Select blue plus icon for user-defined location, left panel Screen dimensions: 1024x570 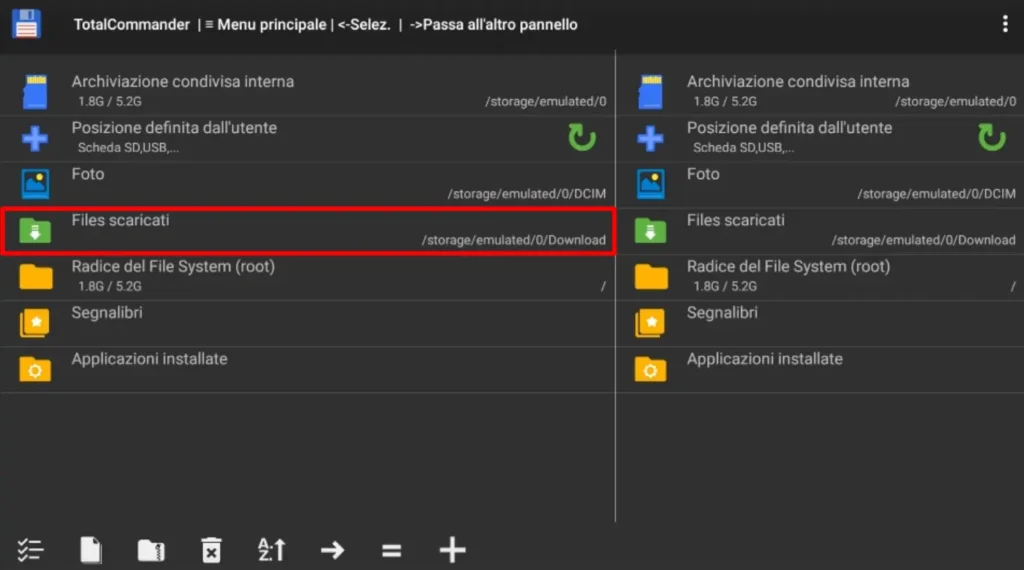(35, 138)
